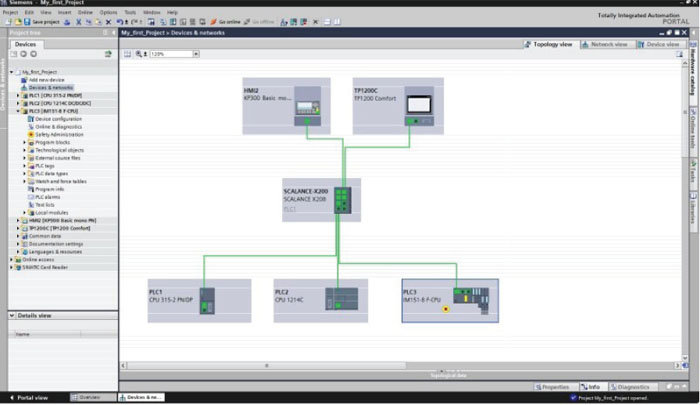The width and height of the screenshot is (700, 405).
Task: Expand the PLC1 [CPU 315-2 PN/DP] node
Action: click(18, 96)
